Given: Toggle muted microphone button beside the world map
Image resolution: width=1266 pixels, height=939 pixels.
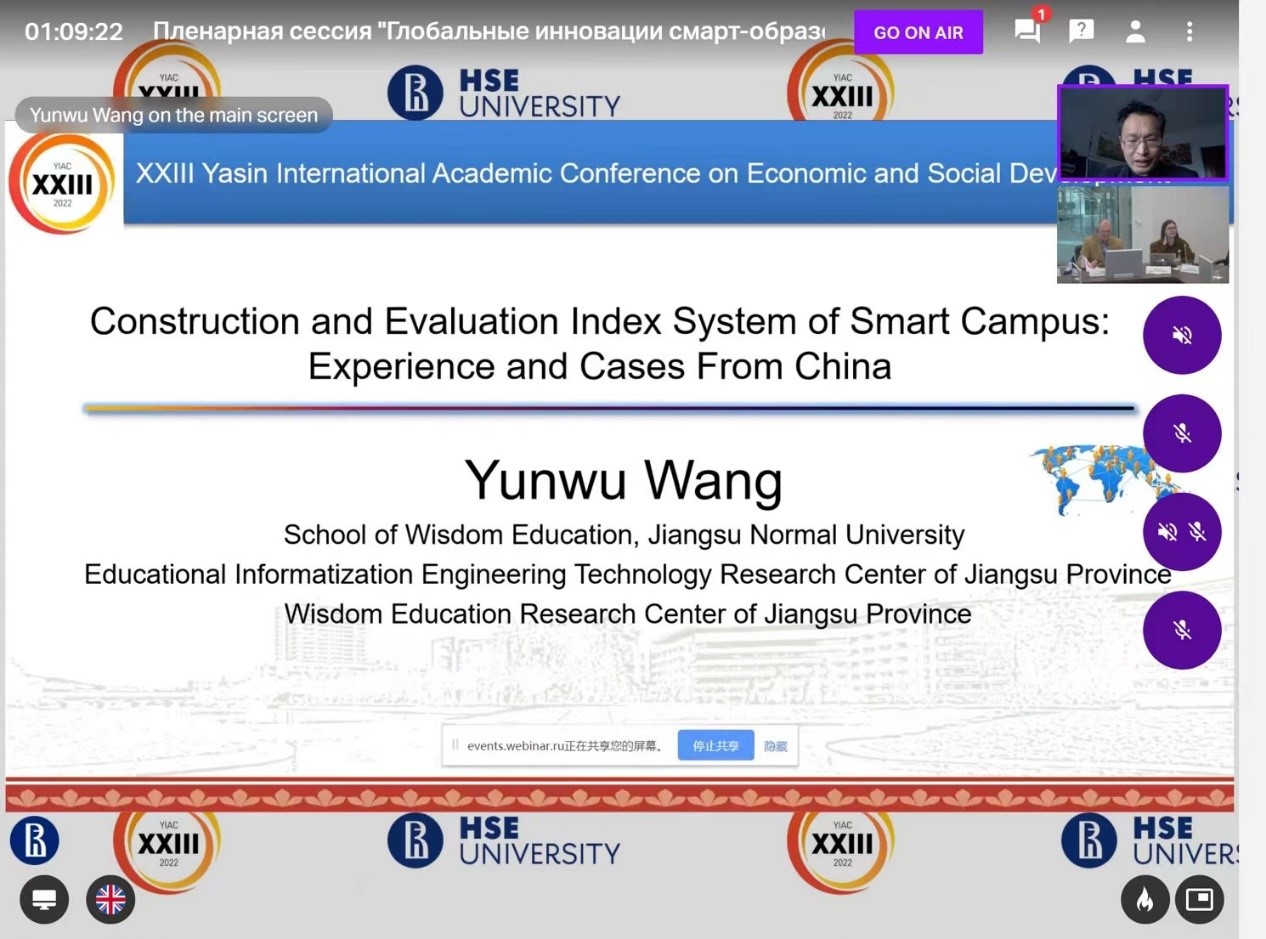Looking at the screenshot, I should [1182, 433].
